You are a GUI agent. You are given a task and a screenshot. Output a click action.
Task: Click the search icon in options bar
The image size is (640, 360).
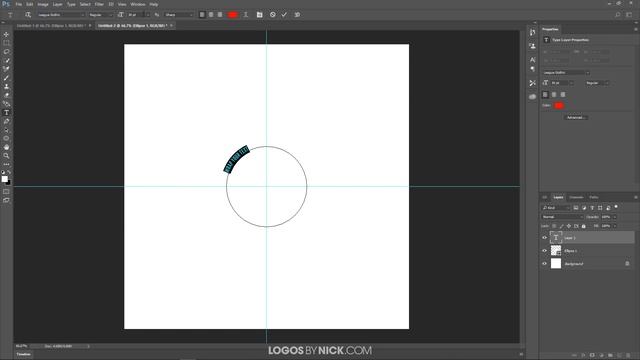618,15
